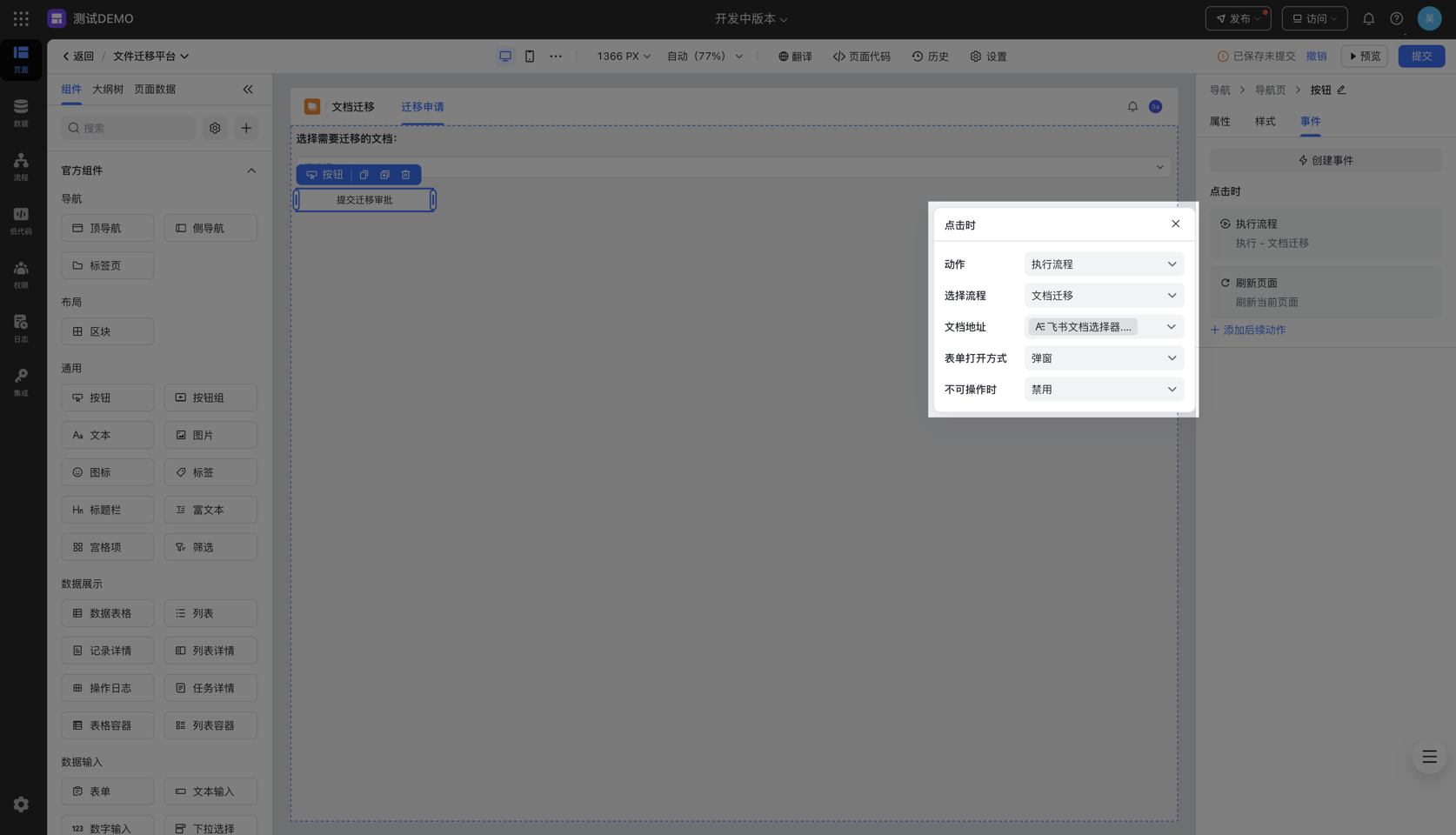Click 添加后续动作 link
The width and height of the screenshot is (1456, 835).
point(1247,330)
